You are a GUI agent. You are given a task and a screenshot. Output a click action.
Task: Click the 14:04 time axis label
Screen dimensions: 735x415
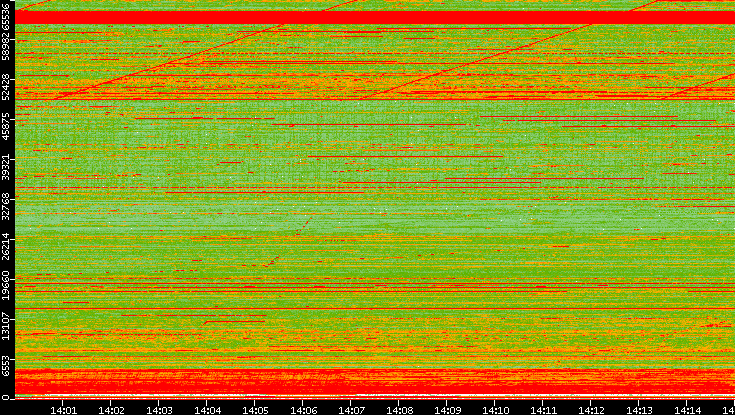click(207, 410)
